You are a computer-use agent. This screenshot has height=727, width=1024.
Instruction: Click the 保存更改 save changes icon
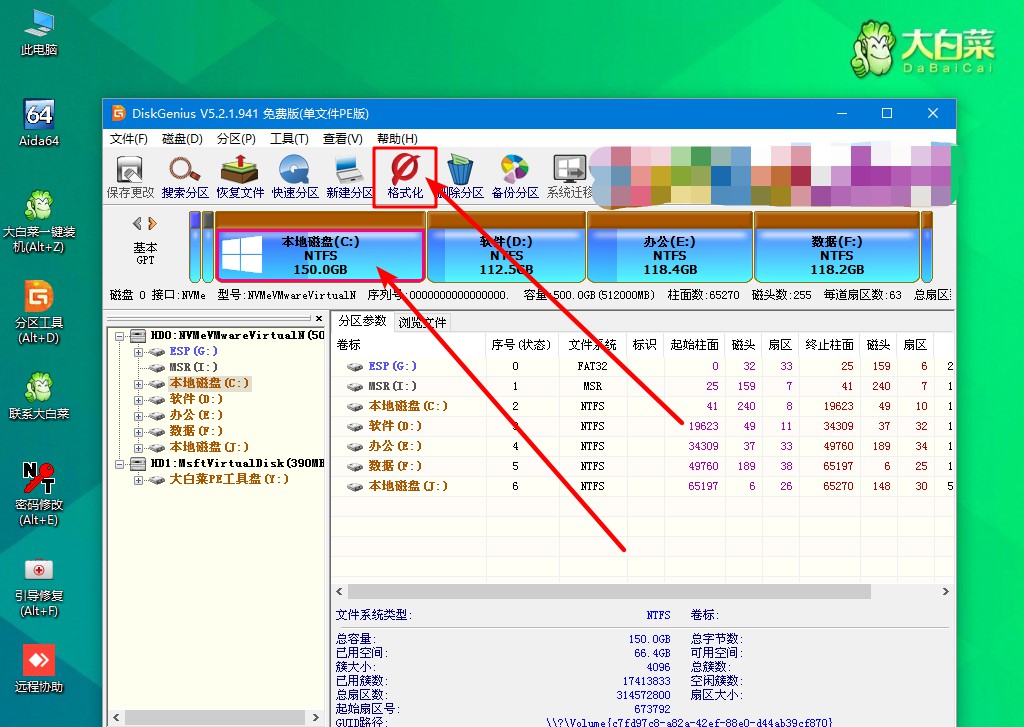130,177
